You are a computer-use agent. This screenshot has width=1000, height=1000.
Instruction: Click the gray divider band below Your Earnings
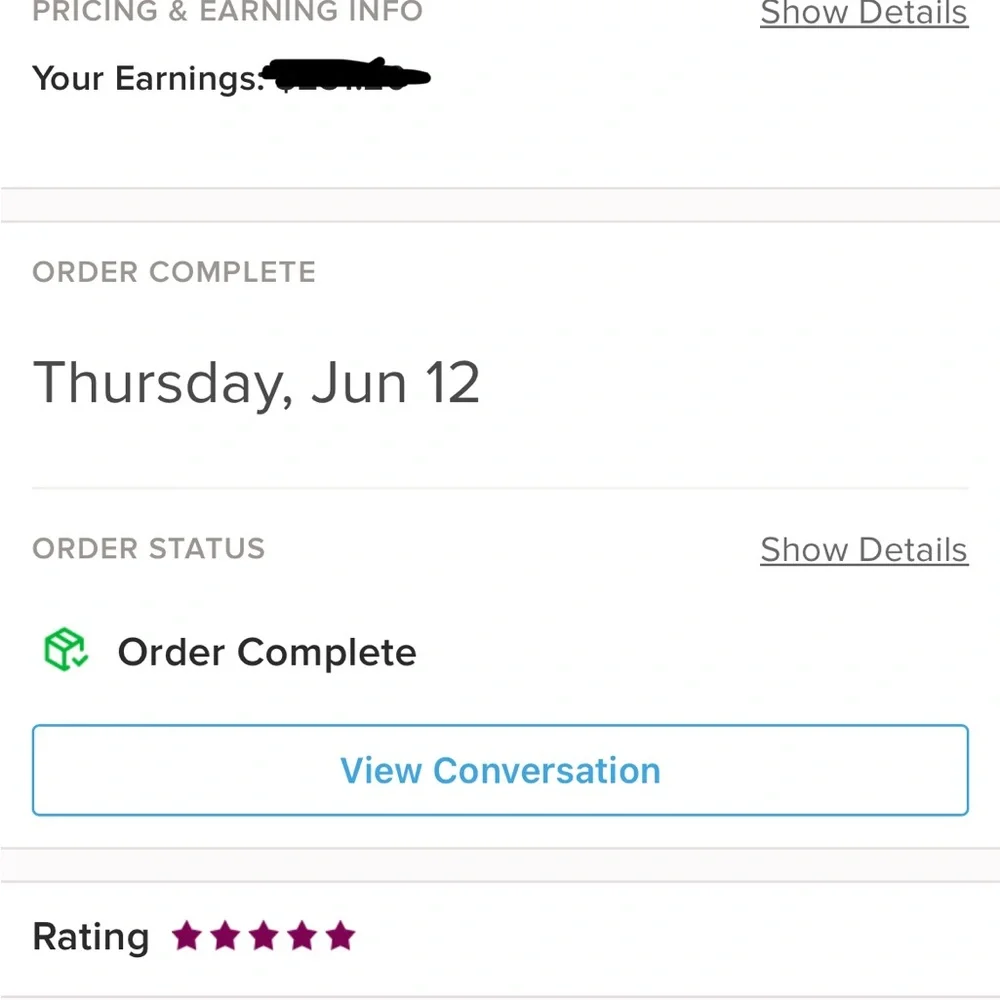[500, 205]
